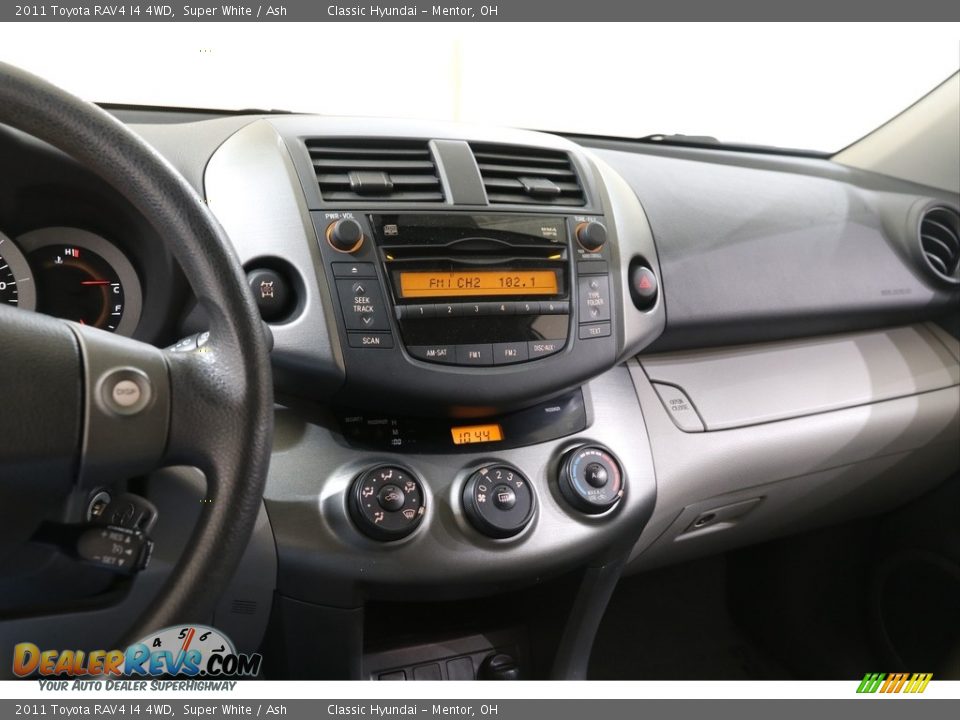The image size is (960, 720).
Task: Tap bottom caption 'Super White / Ash'
Action: click(234, 710)
